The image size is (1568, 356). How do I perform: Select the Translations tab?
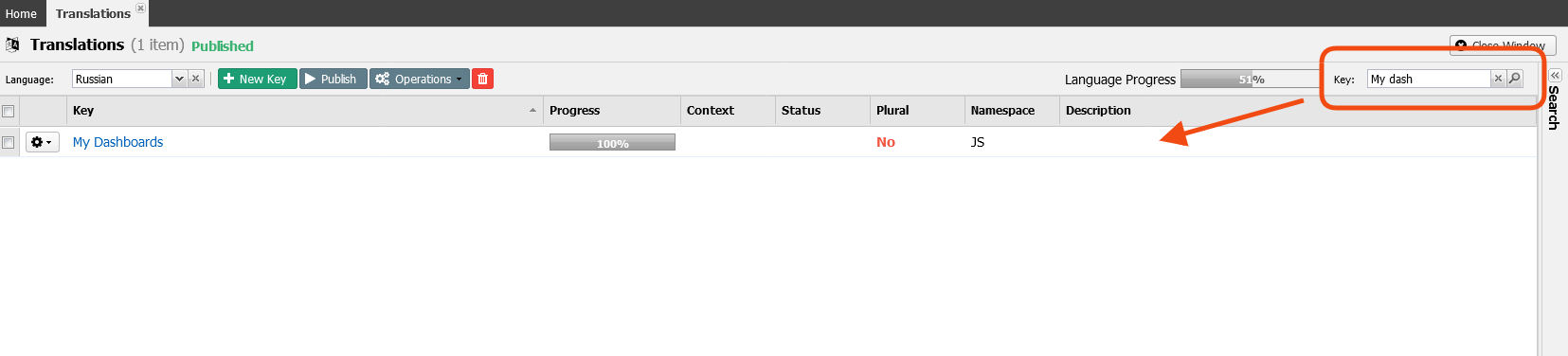point(93,13)
